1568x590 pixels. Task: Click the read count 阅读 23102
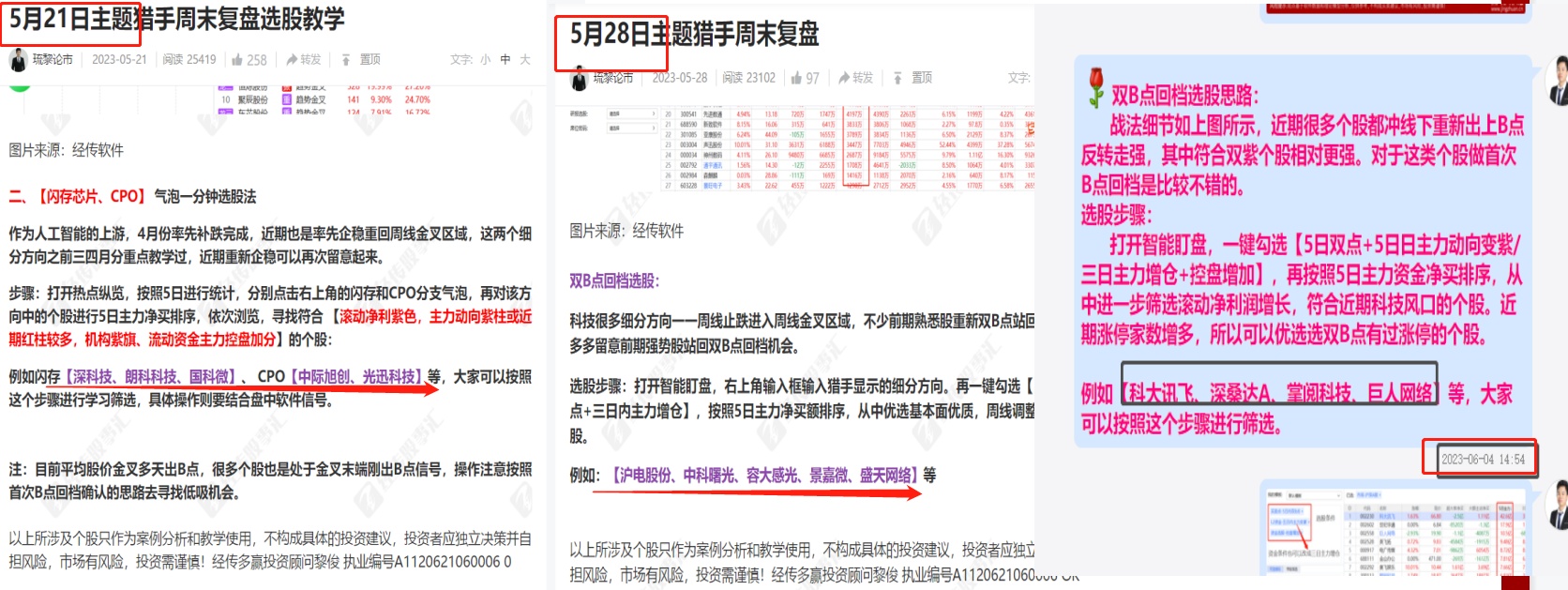(749, 78)
